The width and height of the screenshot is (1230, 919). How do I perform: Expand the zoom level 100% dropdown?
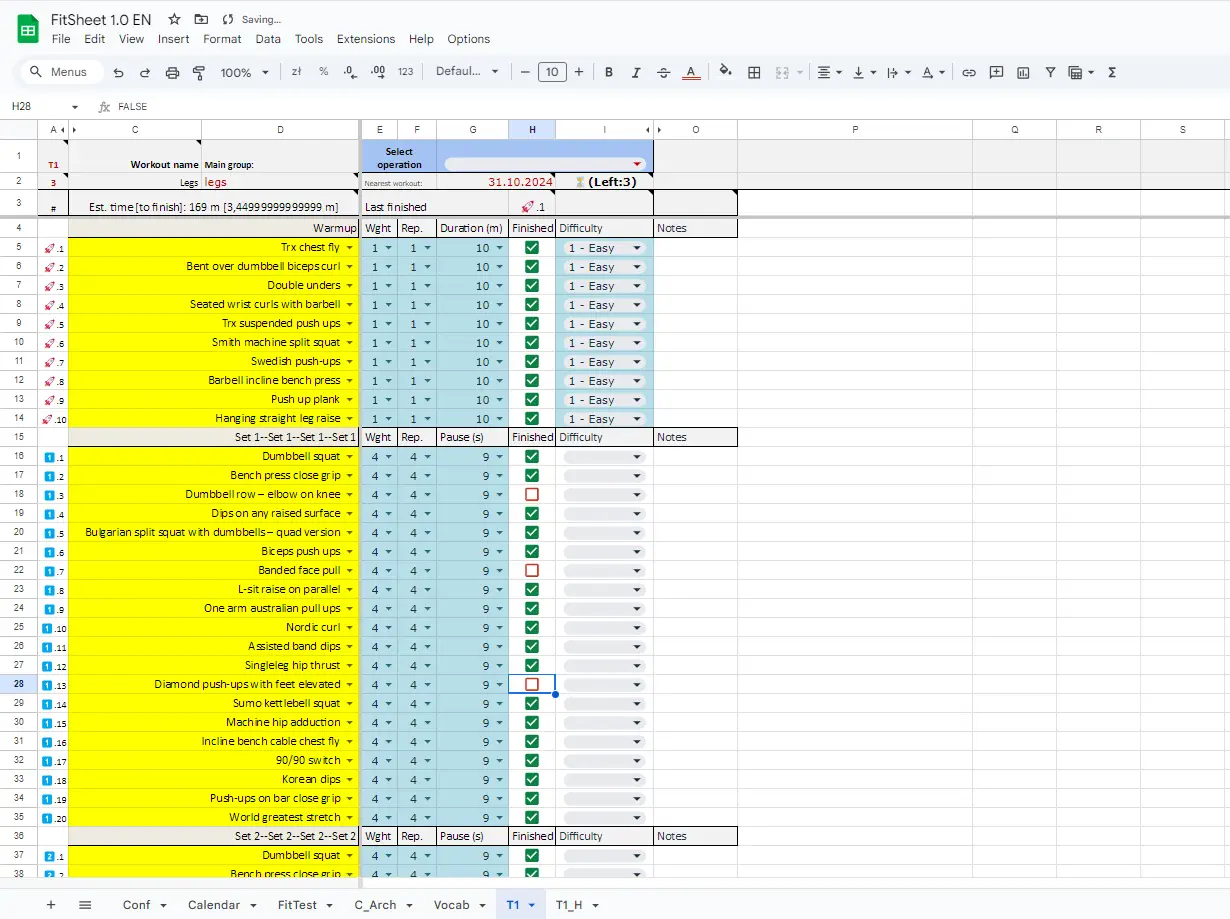(x=245, y=73)
